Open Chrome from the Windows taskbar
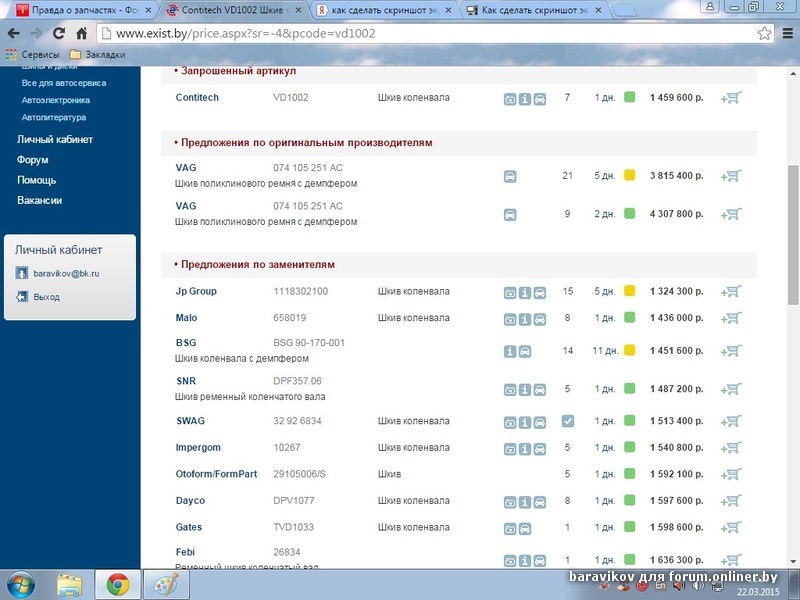The width and height of the screenshot is (800, 600). [117, 583]
